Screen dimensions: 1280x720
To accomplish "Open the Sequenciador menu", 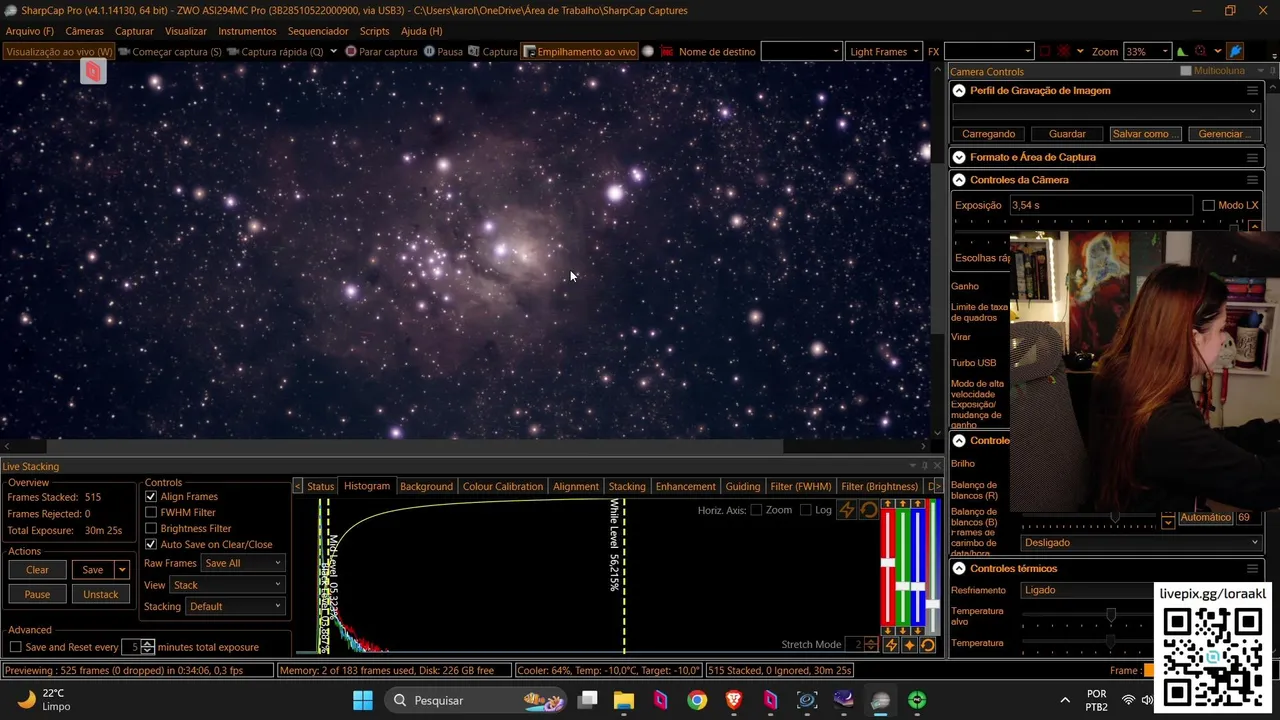I will [318, 31].
